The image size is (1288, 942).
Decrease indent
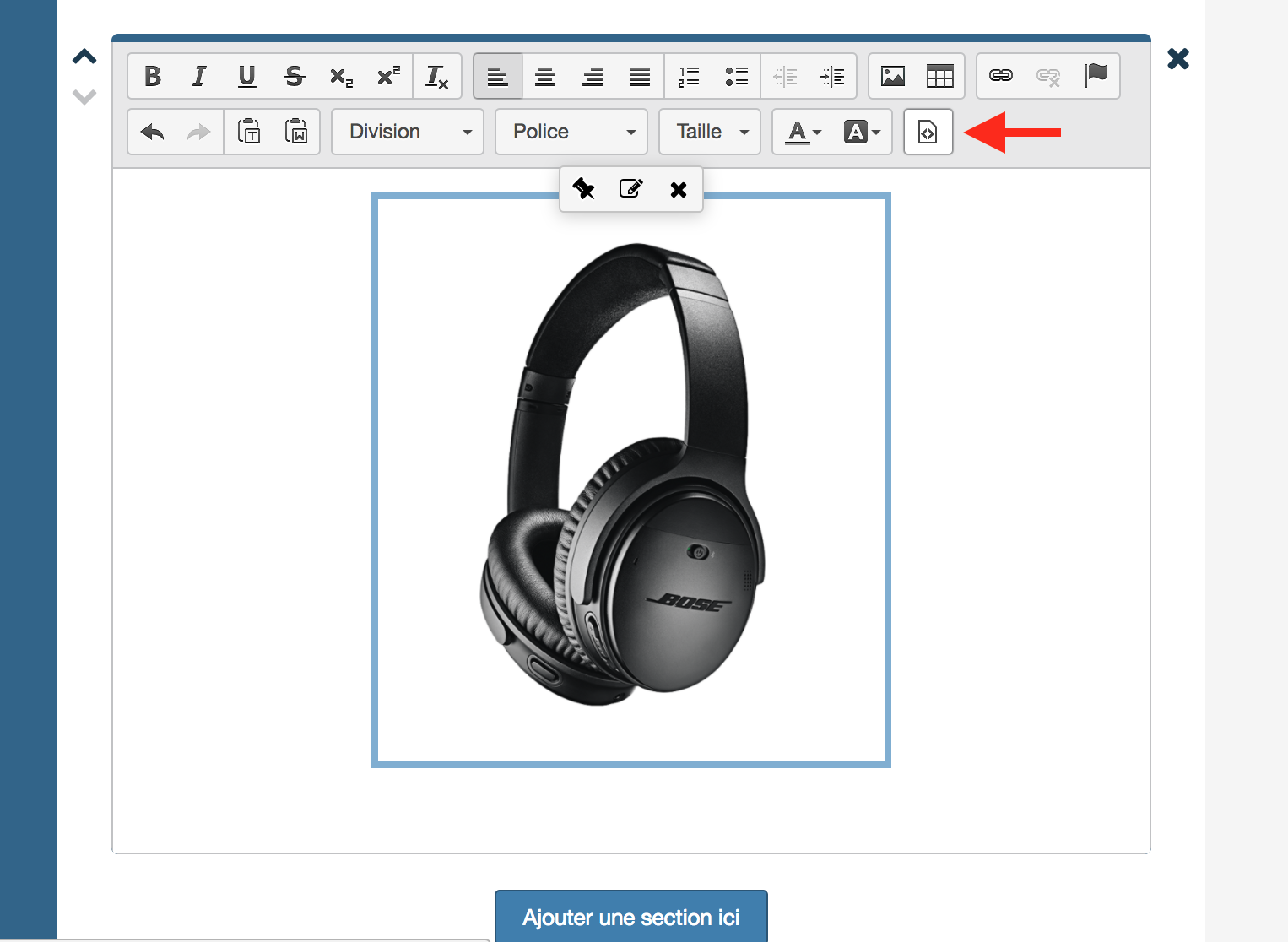coord(785,76)
